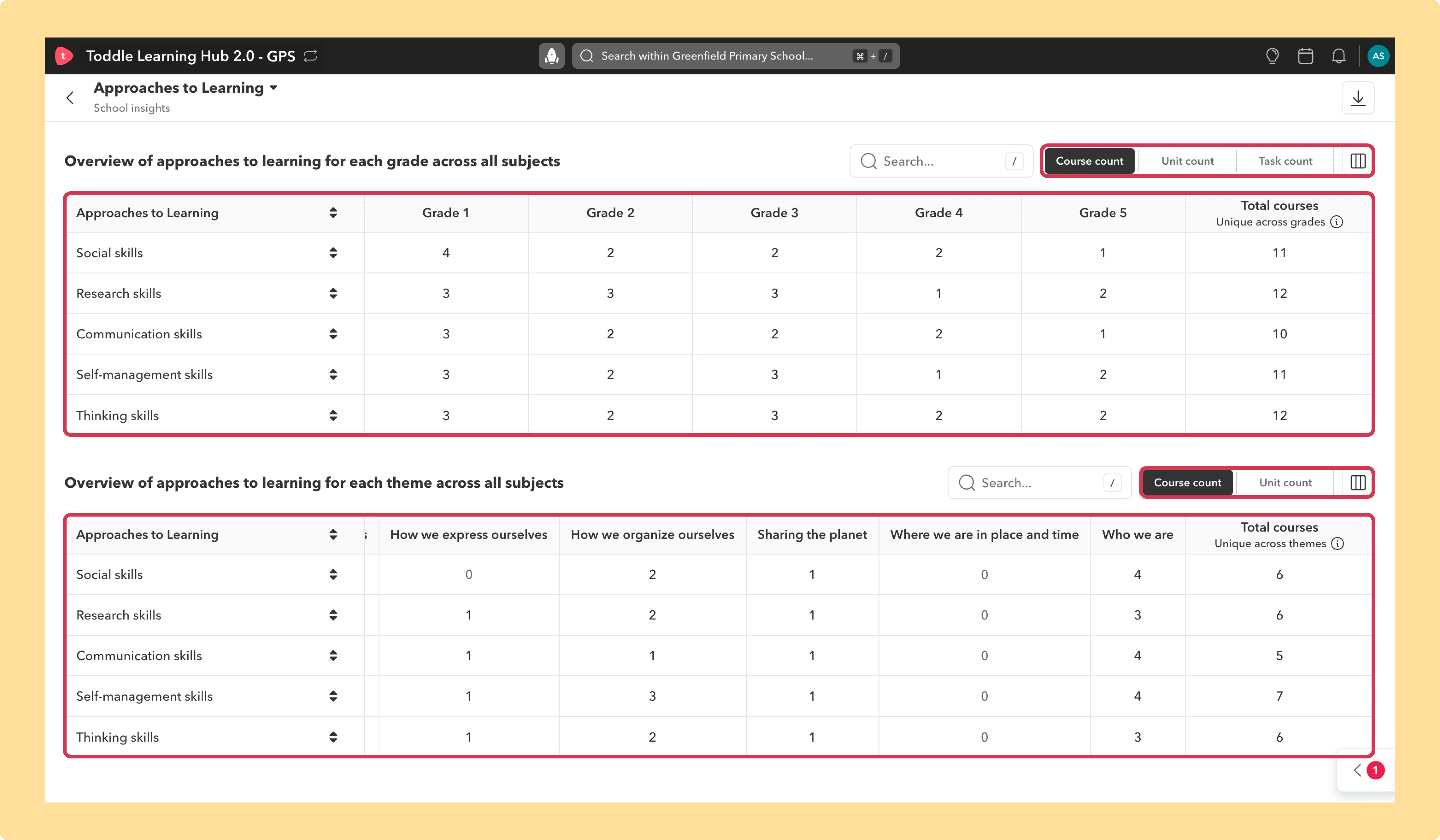Click Social skills Grade 1 value 4

pyautogui.click(x=446, y=253)
